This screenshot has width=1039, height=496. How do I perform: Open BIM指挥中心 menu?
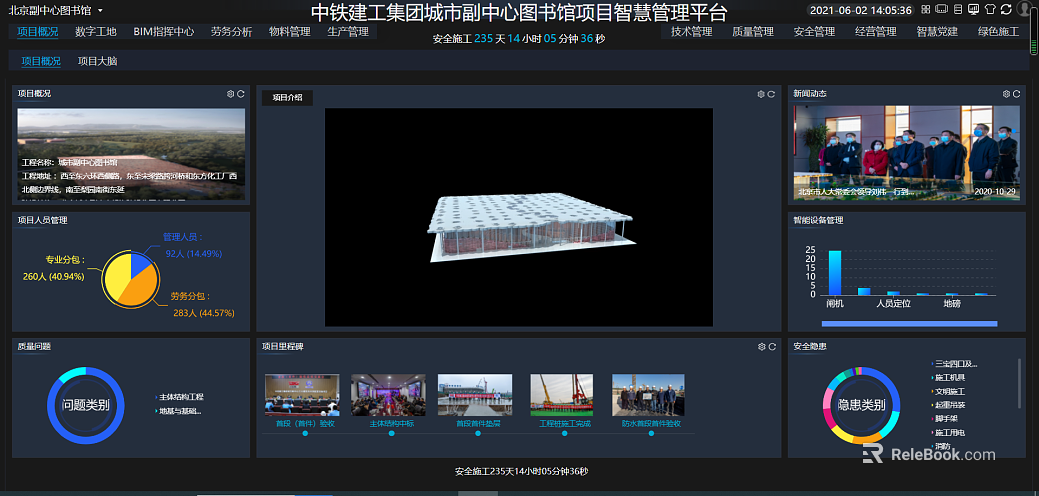[x=164, y=32]
